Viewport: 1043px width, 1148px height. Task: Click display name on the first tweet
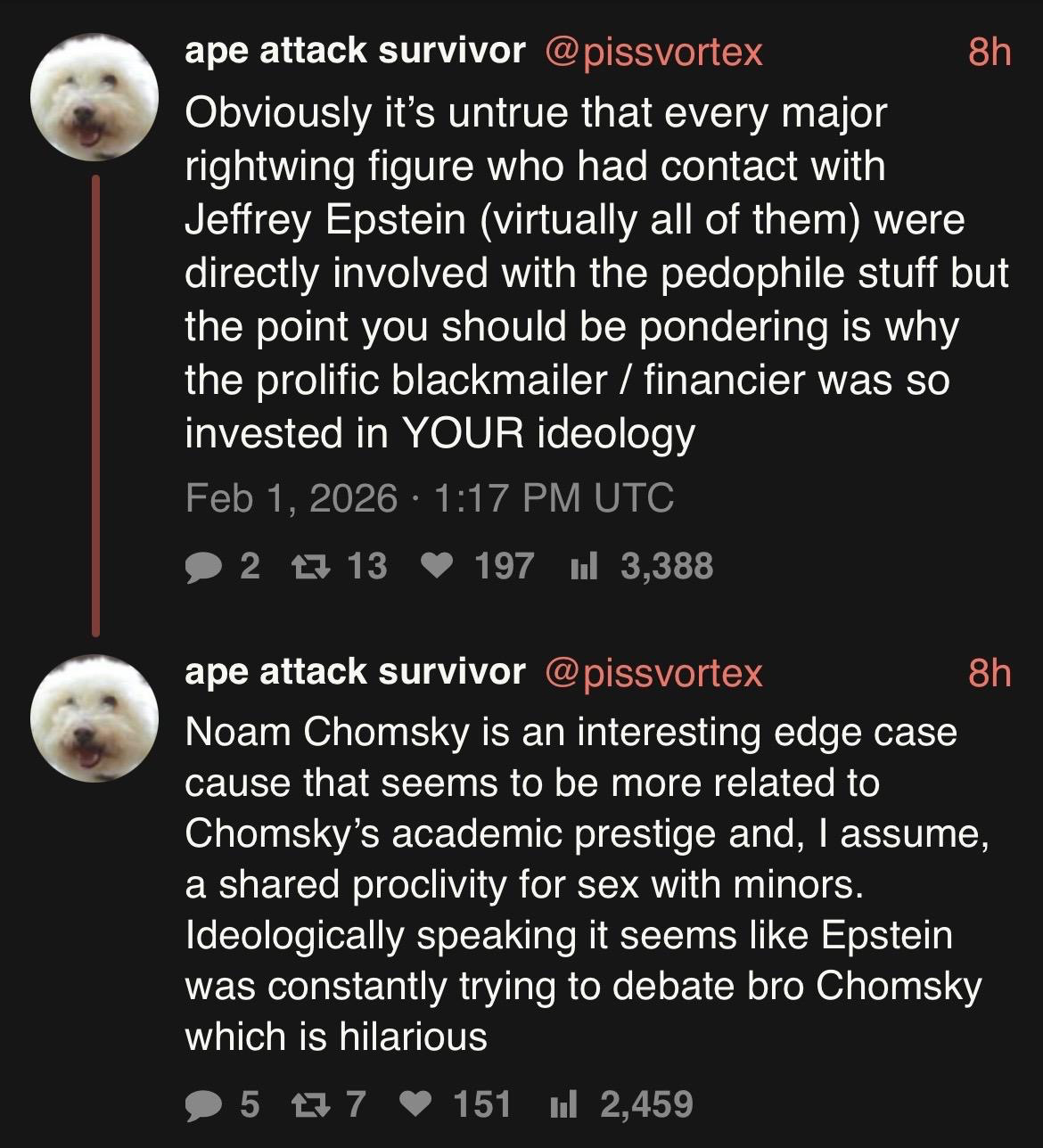click(x=355, y=52)
